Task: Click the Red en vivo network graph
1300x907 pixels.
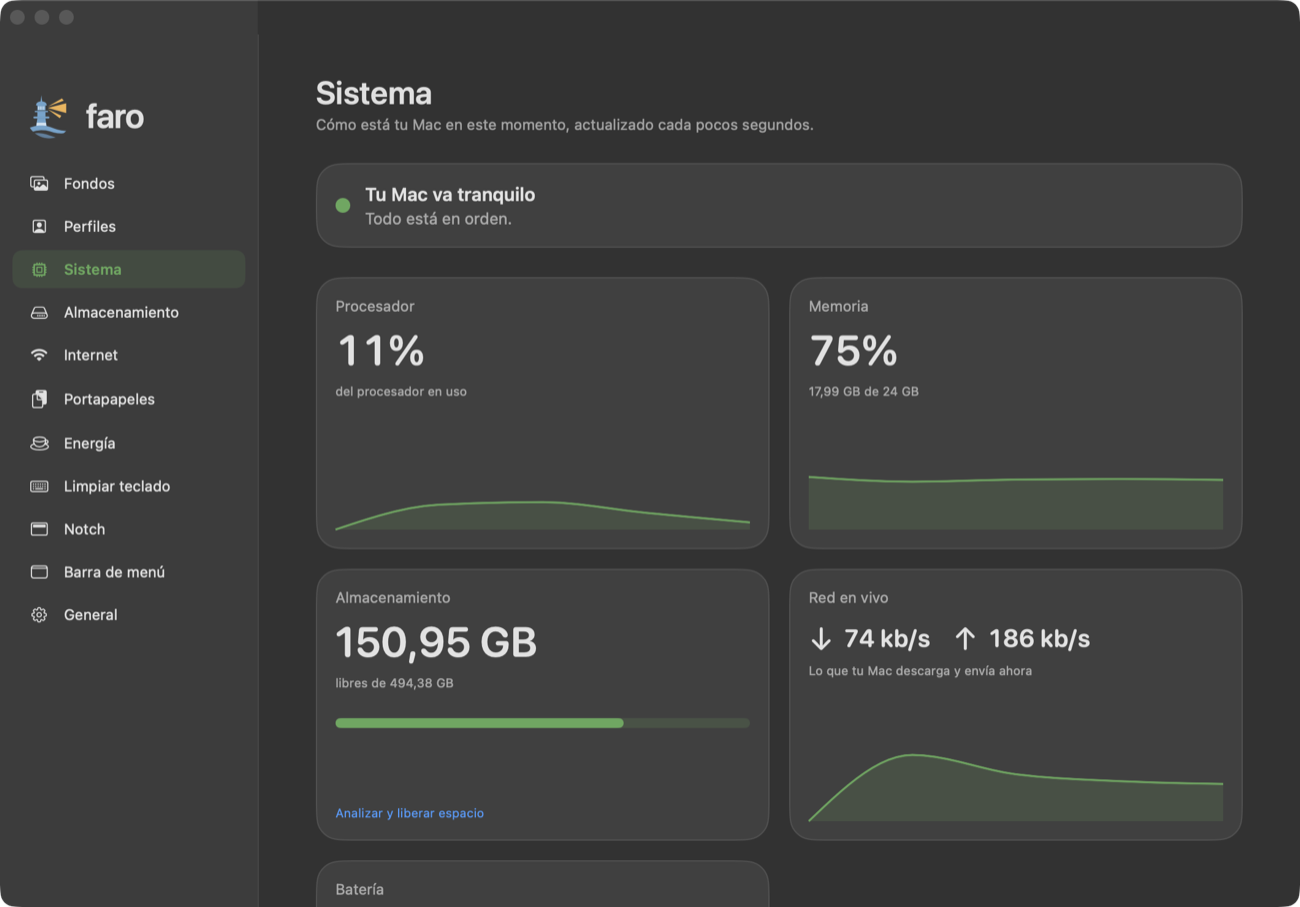Action: point(1016,788)
